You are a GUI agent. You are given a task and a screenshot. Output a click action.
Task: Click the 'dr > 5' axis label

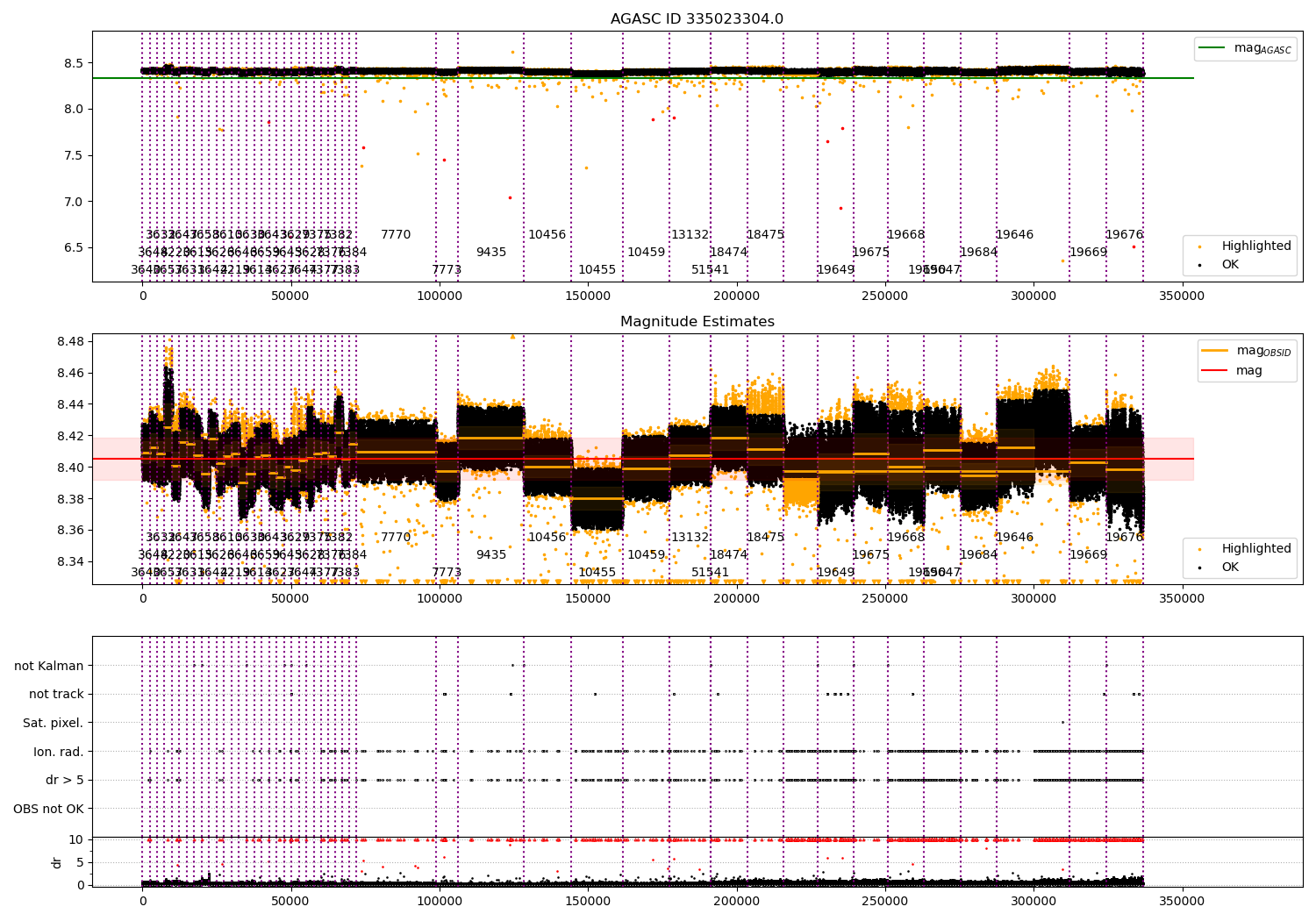point(65,780)
